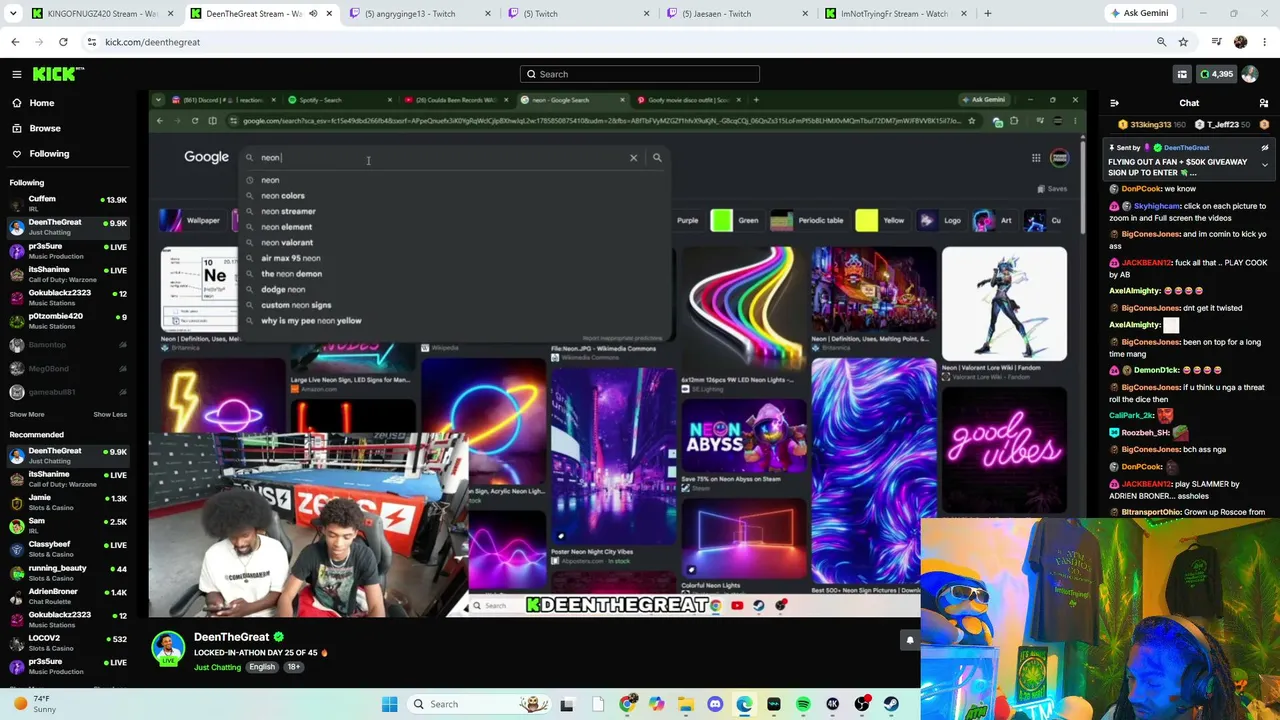Open Windows Start menu
The width and height of the screenshot is (1280, 720).
pyautogui.click(x=390, y=704)
